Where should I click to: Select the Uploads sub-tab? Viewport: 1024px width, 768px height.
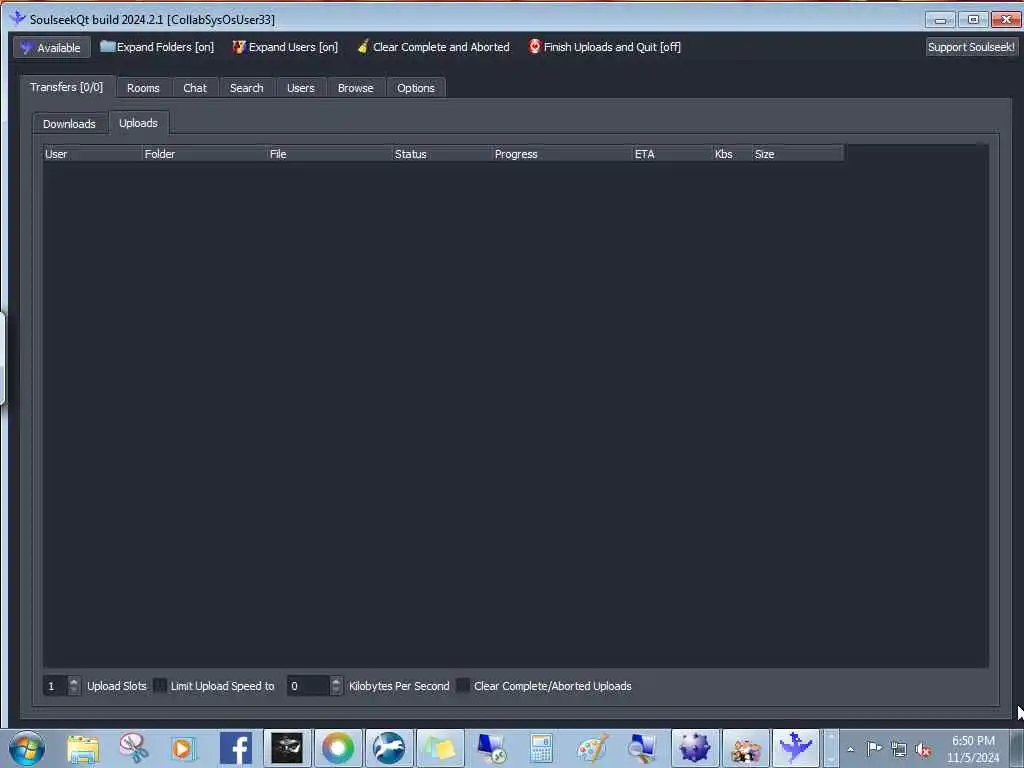pos(138,123)
